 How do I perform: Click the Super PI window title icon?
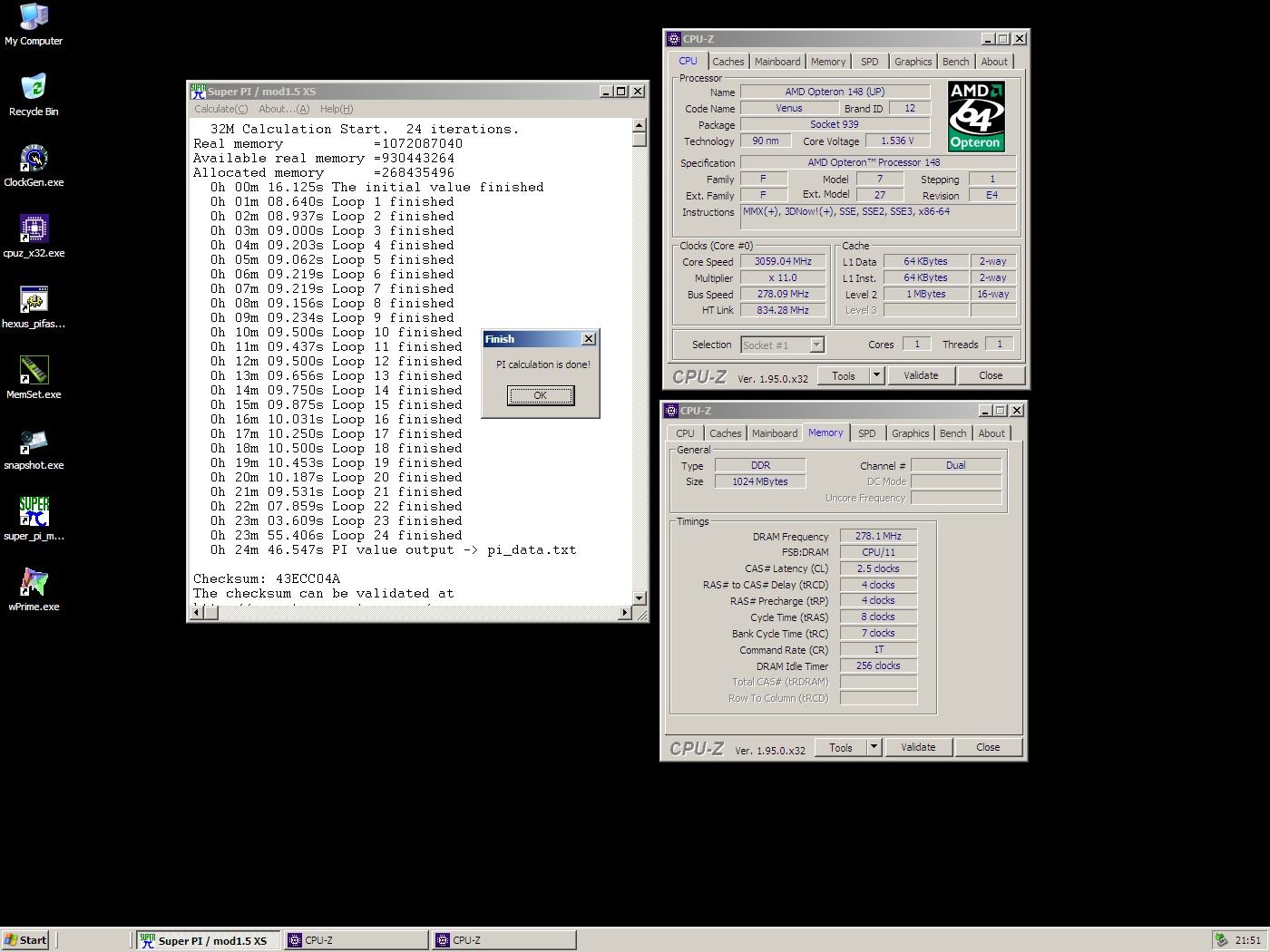pos(198,92)
